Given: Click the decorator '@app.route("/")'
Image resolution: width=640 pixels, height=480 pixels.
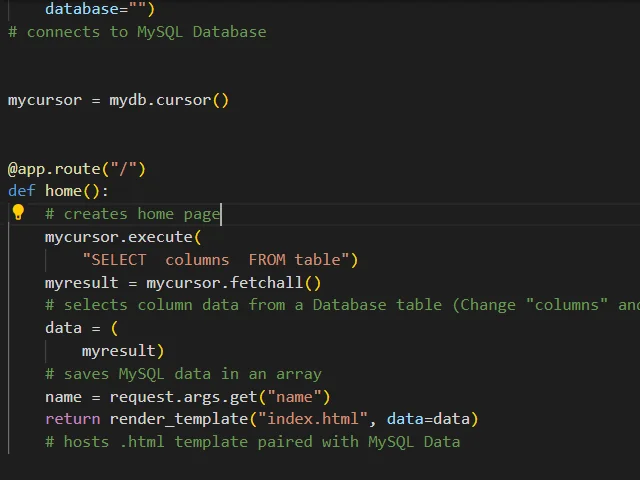Looking at the screenshot, I should click(77, 169).
